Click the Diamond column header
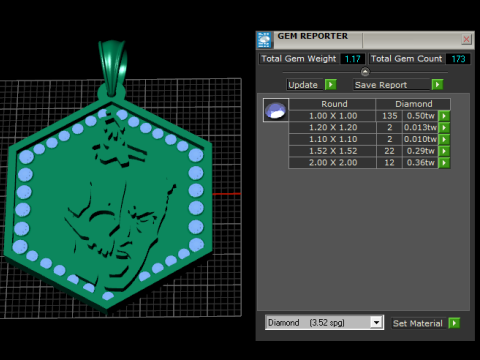Screen dimensions: 480x360 (413, 104)
